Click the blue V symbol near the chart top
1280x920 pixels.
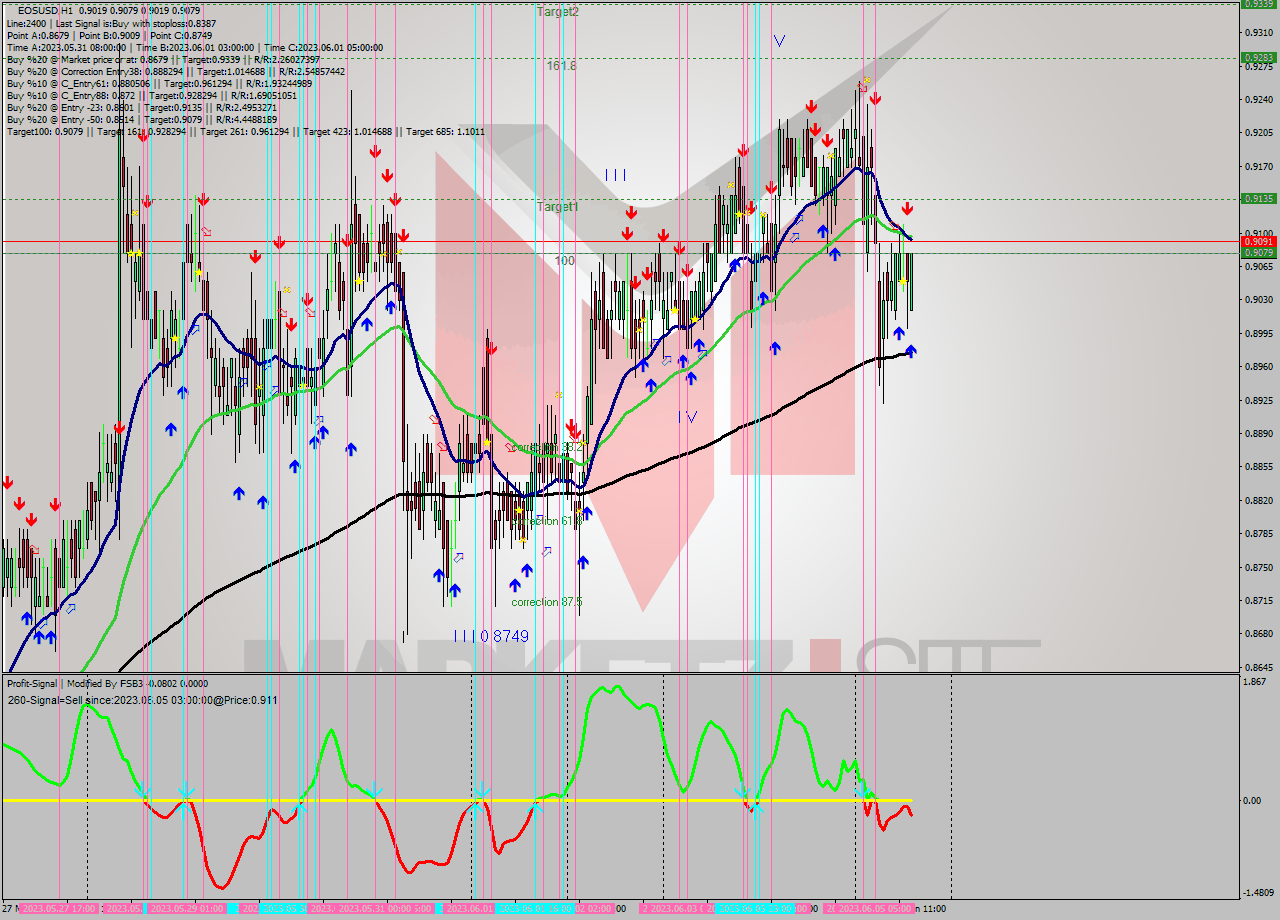(x=779, y=41)
